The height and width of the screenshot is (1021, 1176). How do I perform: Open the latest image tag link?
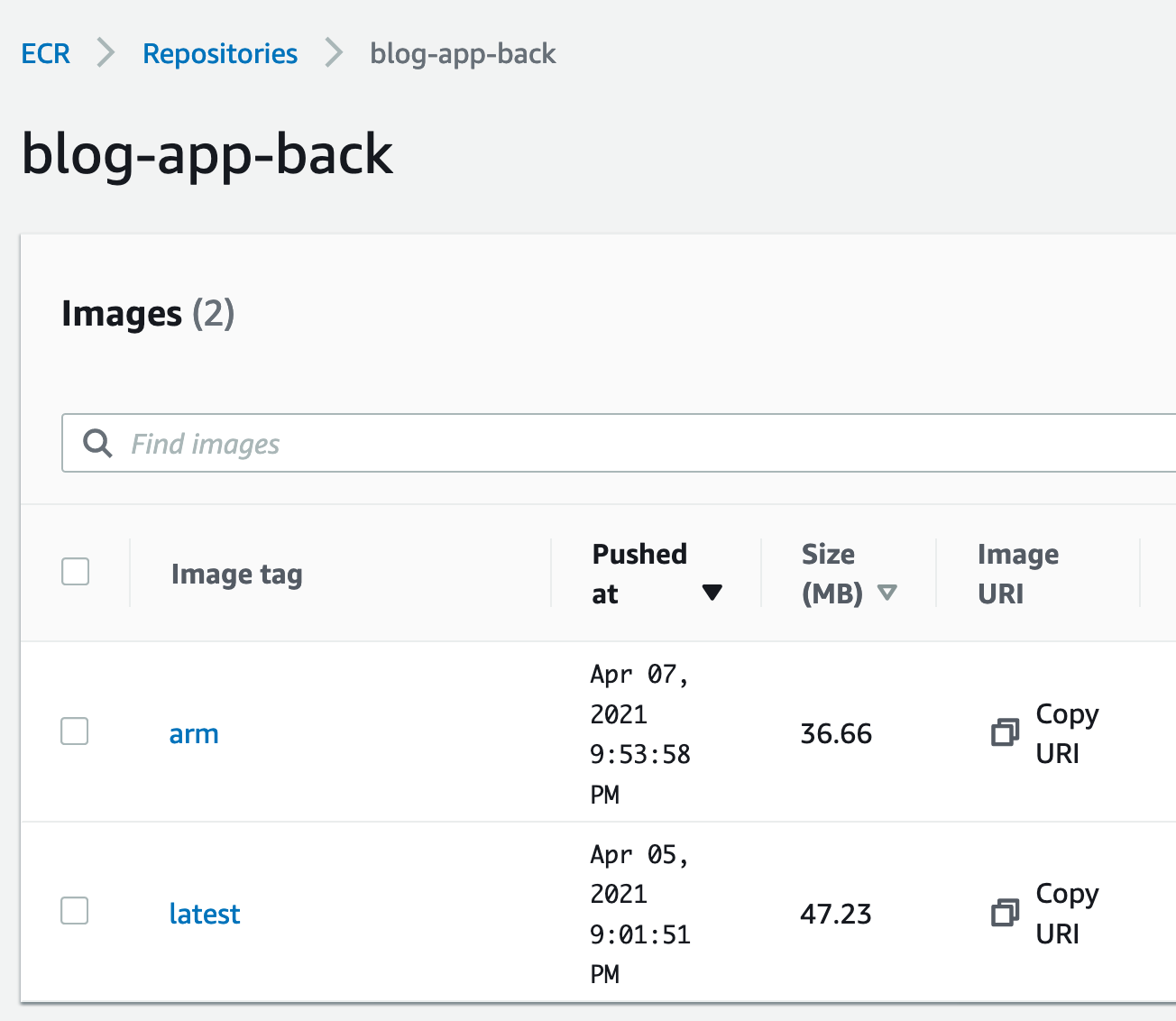[x=205, y=914]
